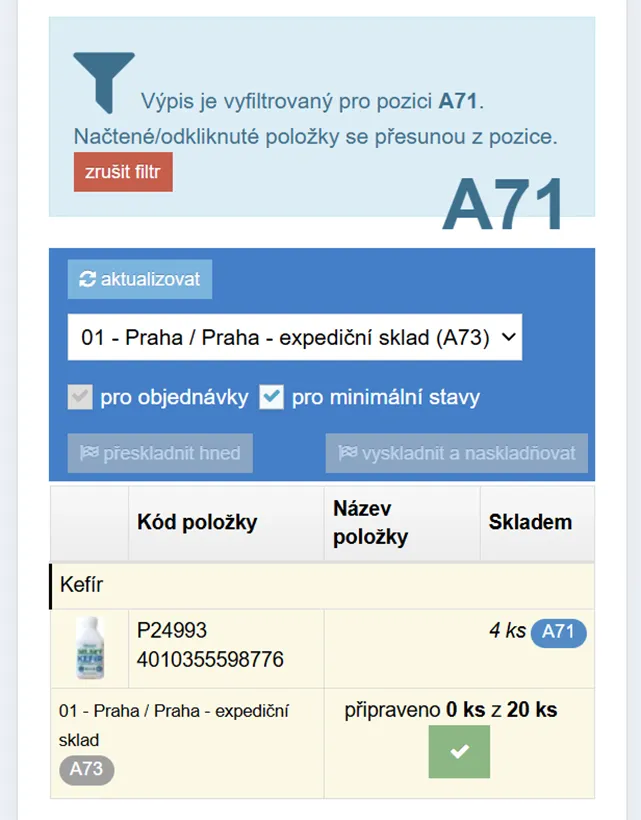Click the Kód položky column header
The height and width of the screenshot is (820, 641).
(x=197, y=522)
